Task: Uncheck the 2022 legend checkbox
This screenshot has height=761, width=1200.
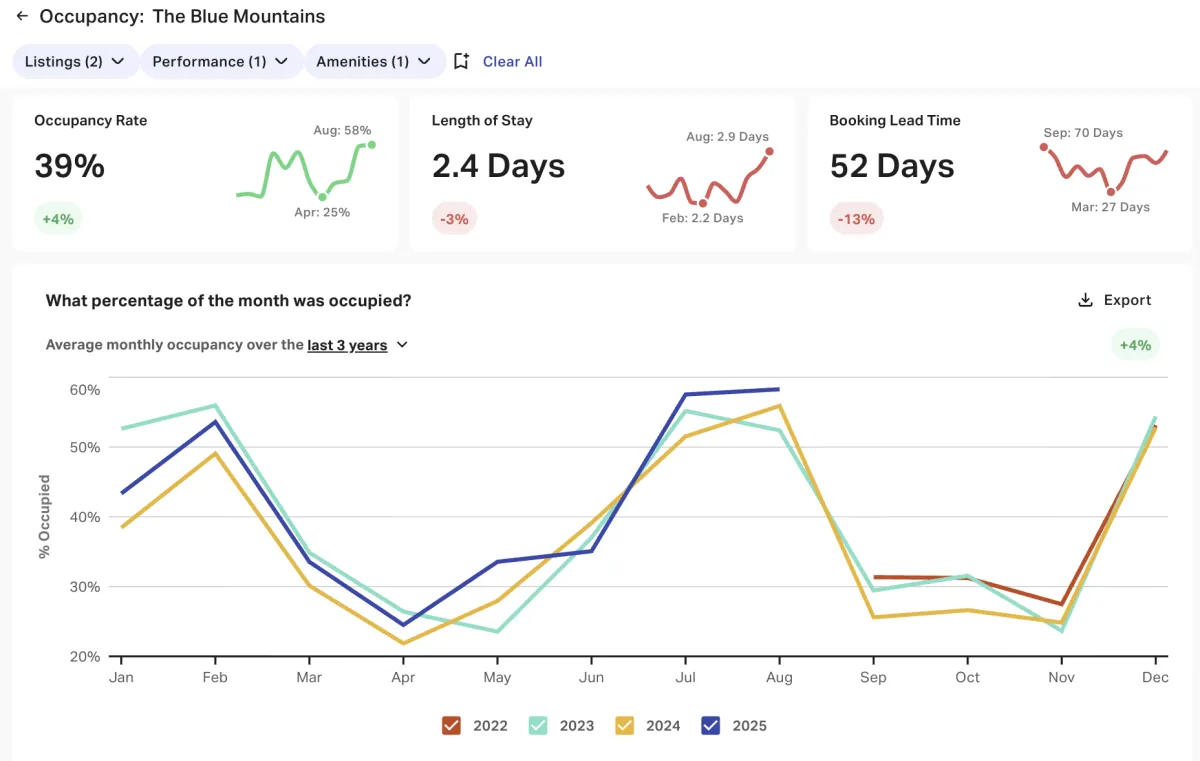Action: [x=452, y=726]
